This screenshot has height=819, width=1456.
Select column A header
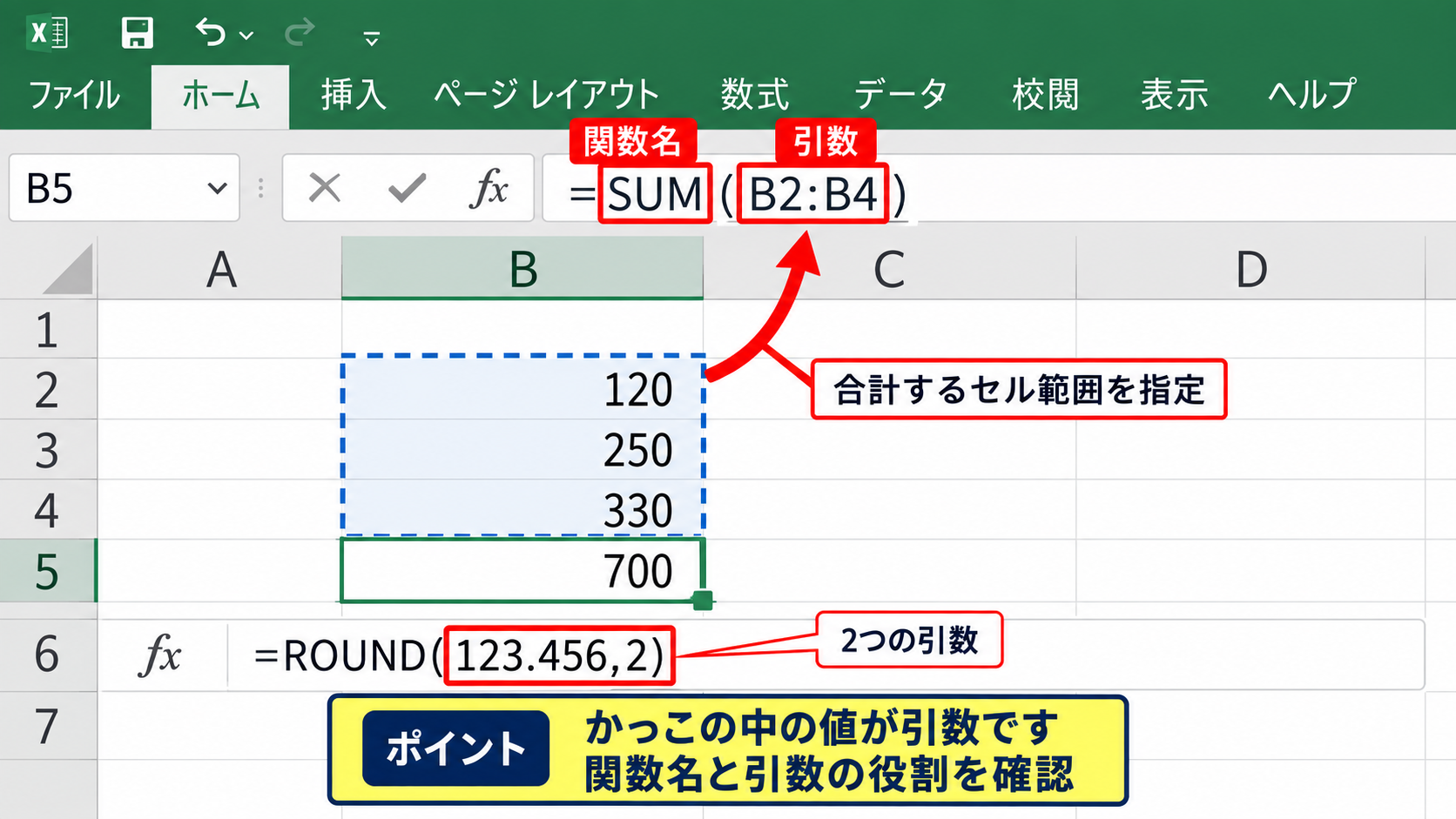click(x=219, y=269)
